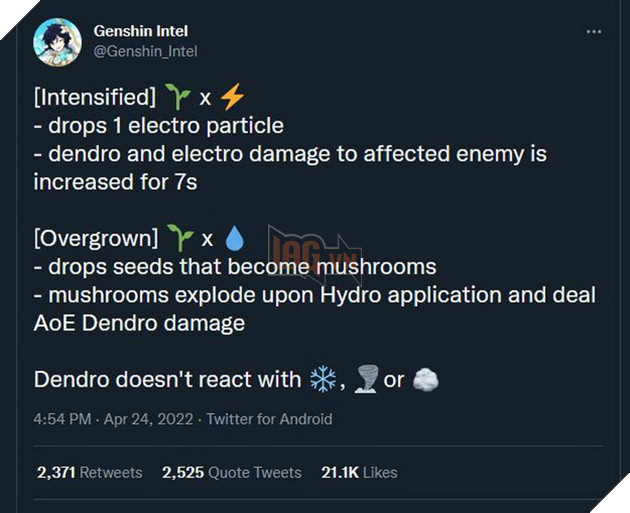View the 2,371 Retweets list

(89, 472)
